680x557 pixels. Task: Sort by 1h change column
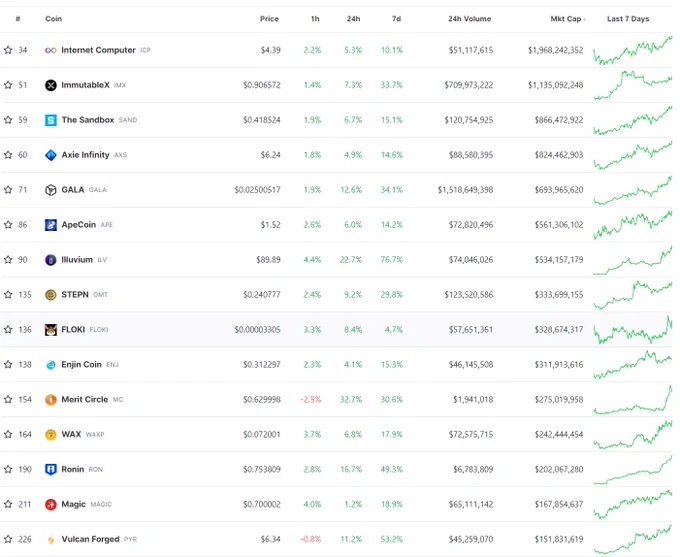[315, 19]
